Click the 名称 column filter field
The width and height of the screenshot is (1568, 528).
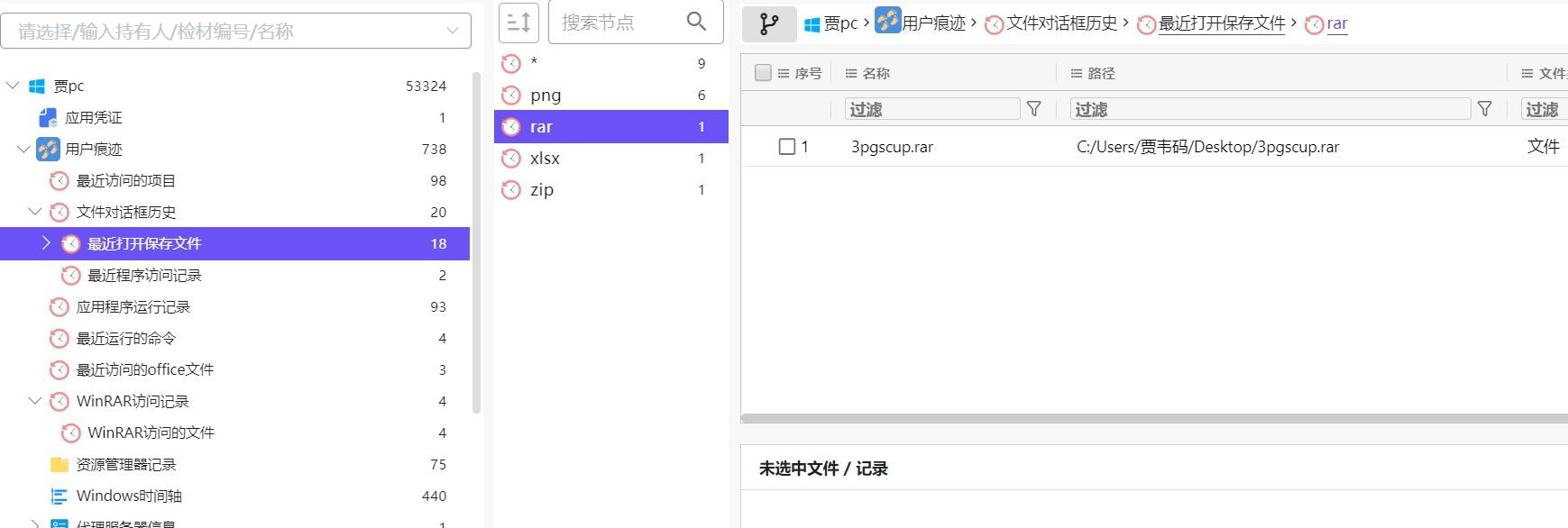(x=932, y=109)
